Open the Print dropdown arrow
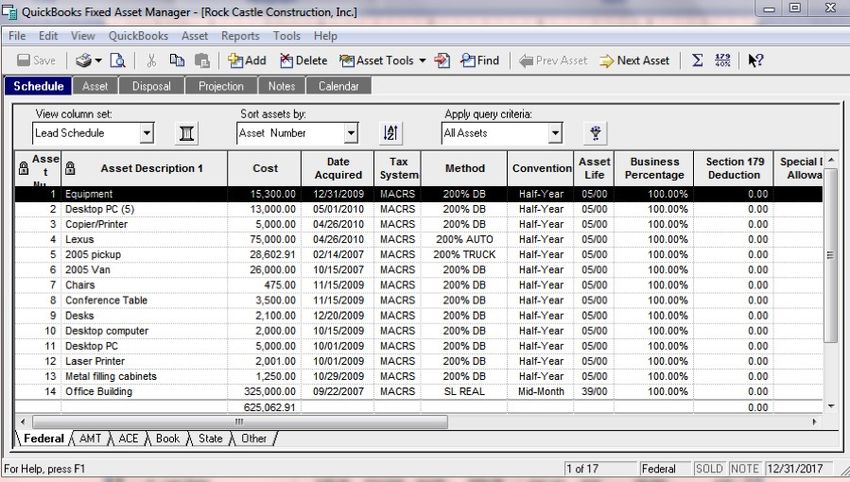The image size is (850, 482). point(98,60)
